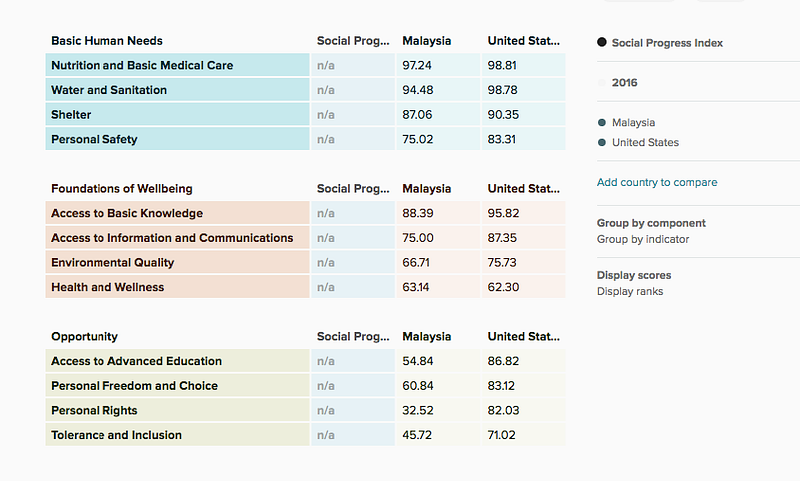Select the Group by component option

point(651,223)
